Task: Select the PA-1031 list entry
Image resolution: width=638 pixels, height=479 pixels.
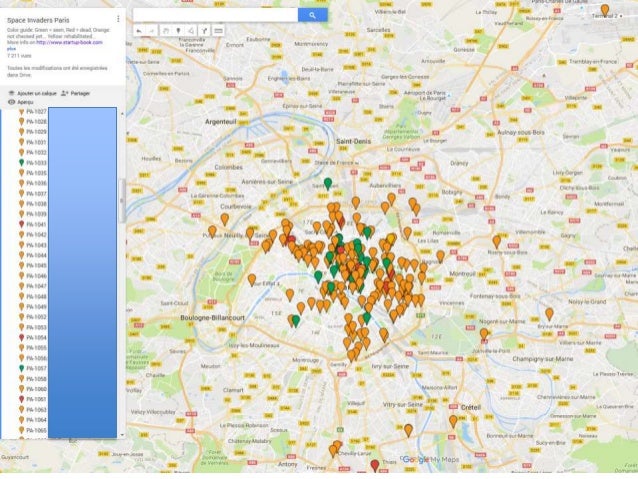Action: point(33,142)
